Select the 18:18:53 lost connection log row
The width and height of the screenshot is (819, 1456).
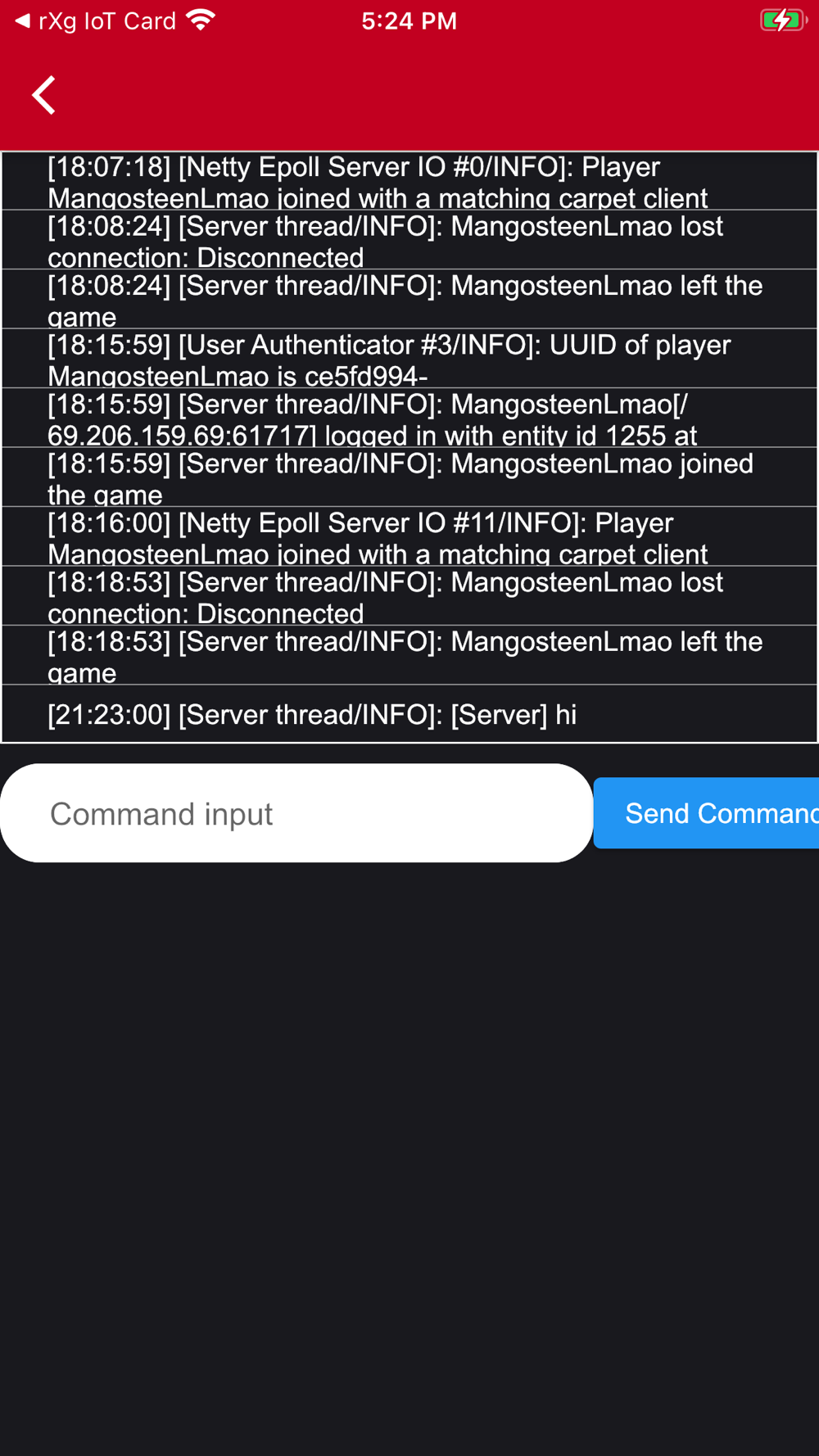[409, 596]
